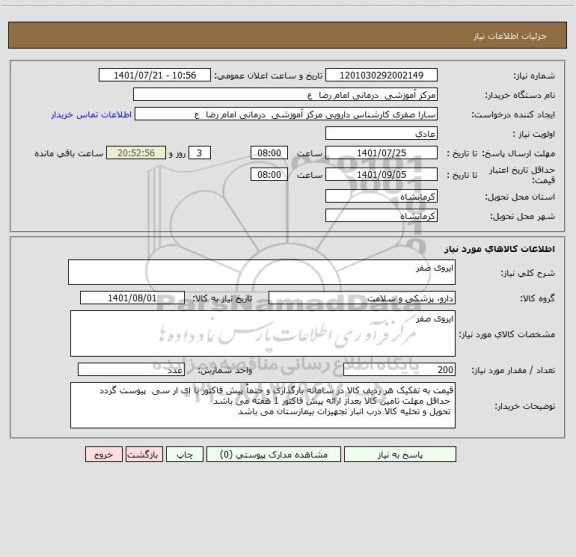Click the نام دستگاه خریدار field
Image resolution: width=576 pixels, height=557 pixels.
(x=285, y=95)
